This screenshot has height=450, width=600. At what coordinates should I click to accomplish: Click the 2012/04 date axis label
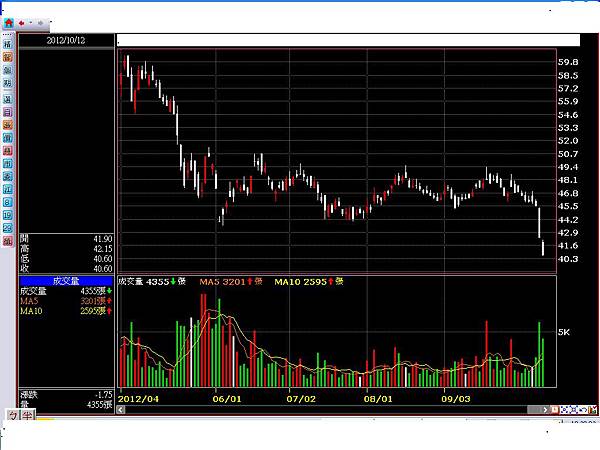tap(138, 399)
